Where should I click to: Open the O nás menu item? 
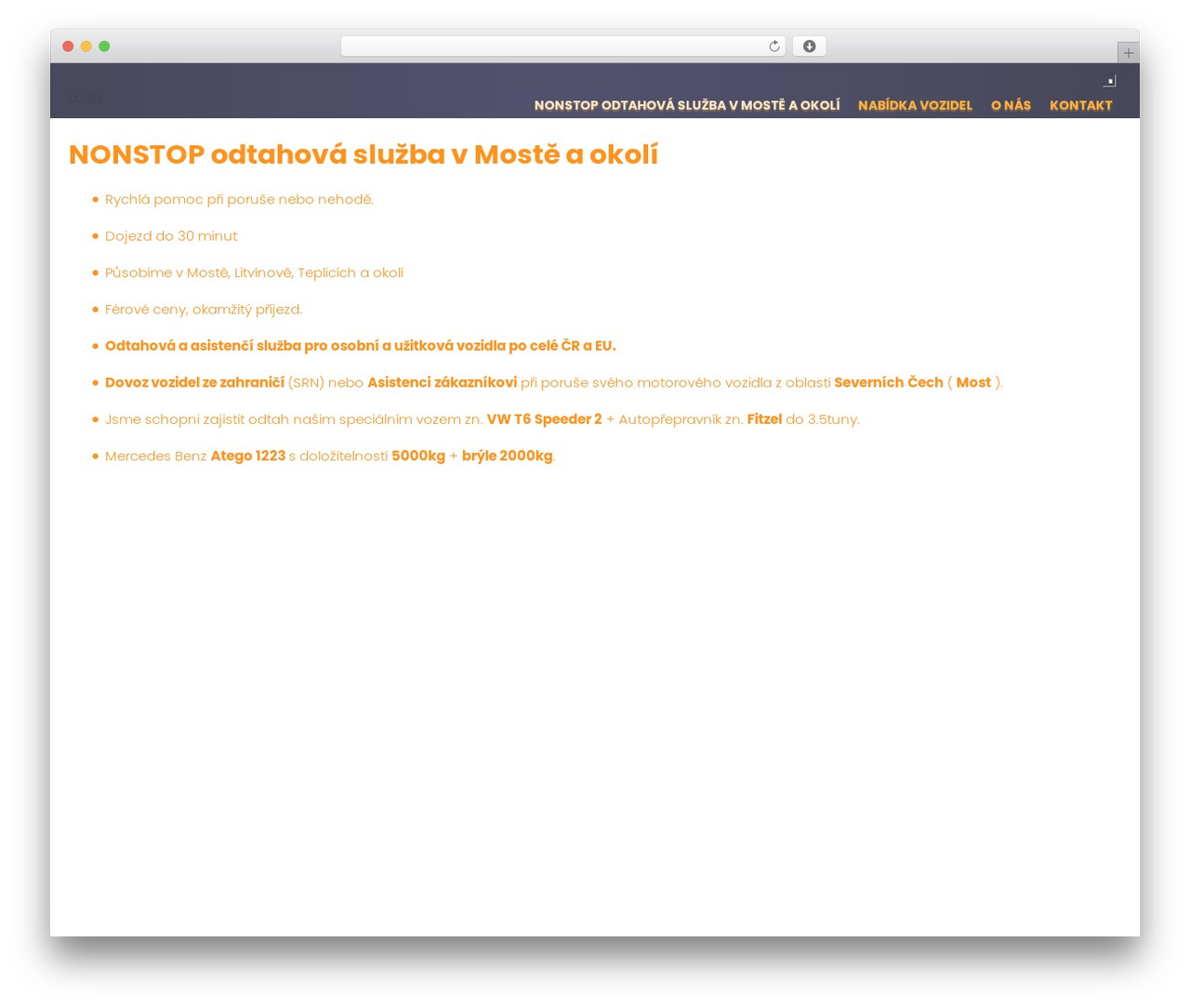coord(1011,105)
